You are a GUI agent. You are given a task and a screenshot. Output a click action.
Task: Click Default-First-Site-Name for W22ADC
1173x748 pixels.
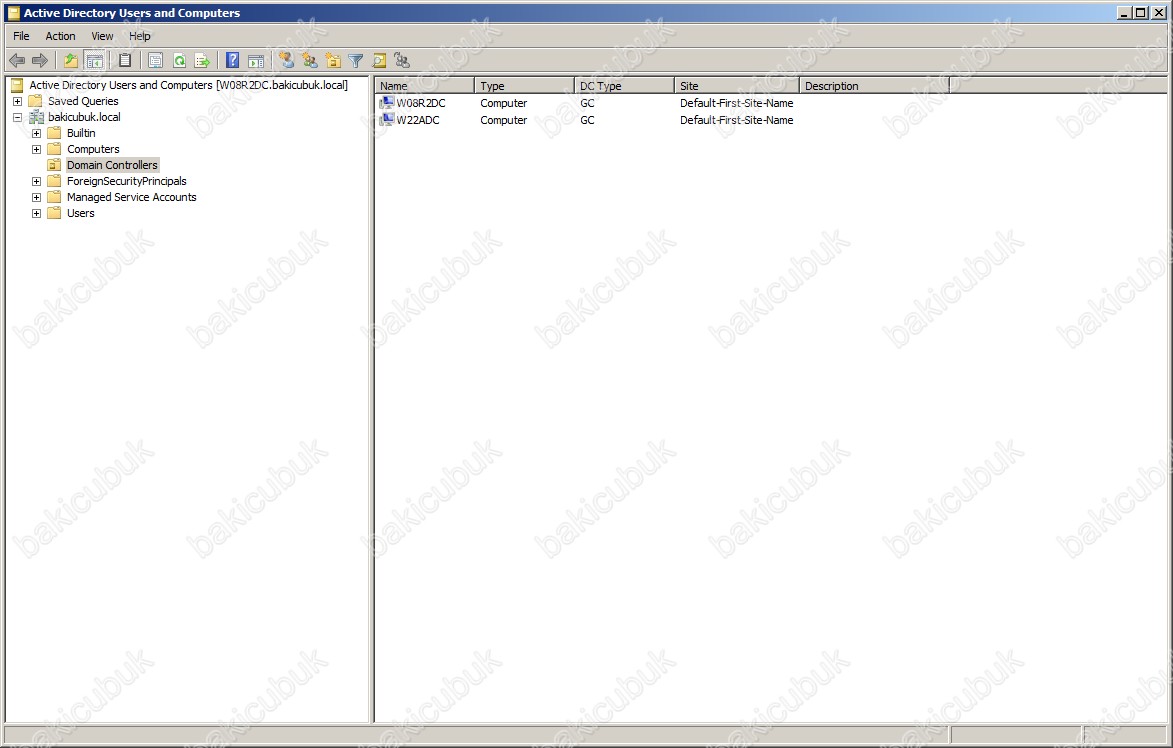tap(737, 120)
